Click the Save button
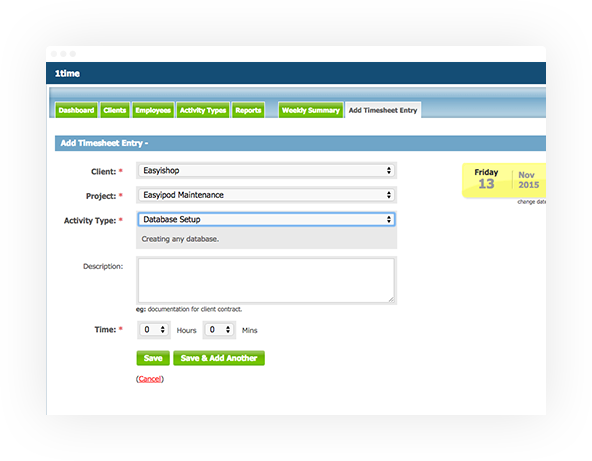This screenshot has height=461, width=592. [x=153, y=358]
